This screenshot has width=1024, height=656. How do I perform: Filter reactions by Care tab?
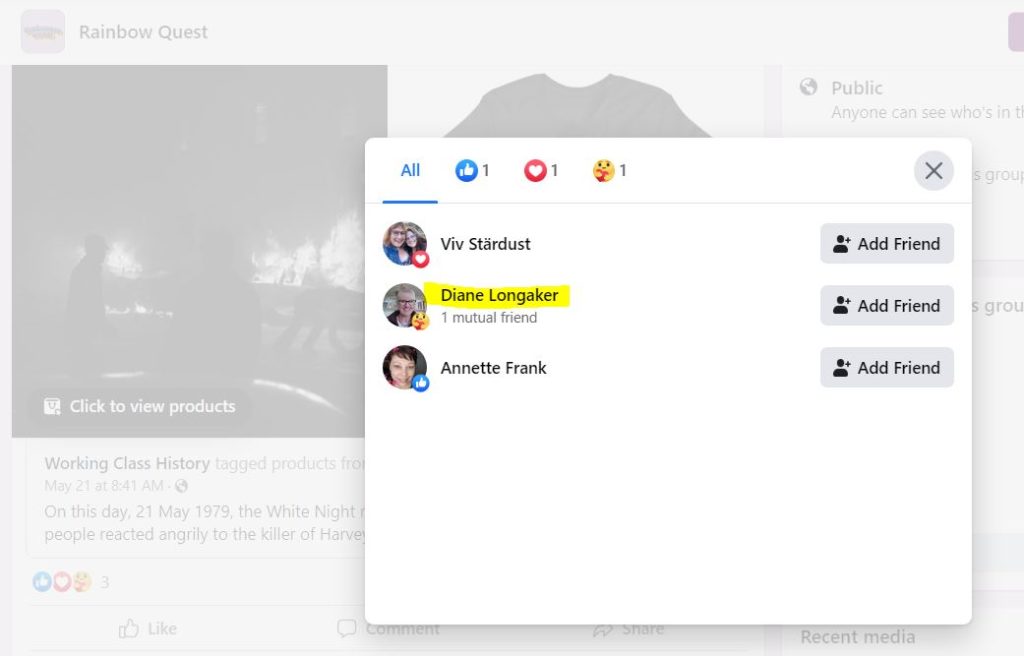point(609,171)
